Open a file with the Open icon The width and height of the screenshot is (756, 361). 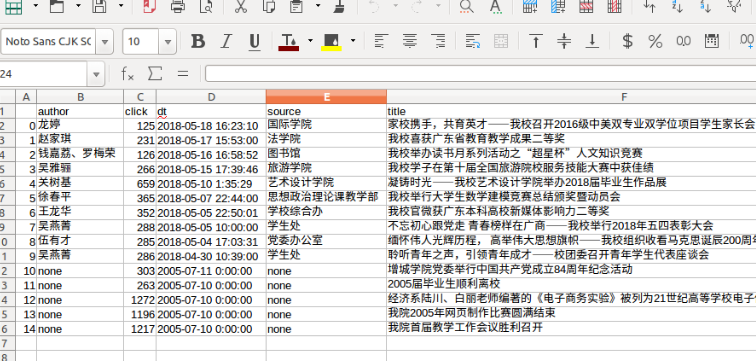point(57,6)
